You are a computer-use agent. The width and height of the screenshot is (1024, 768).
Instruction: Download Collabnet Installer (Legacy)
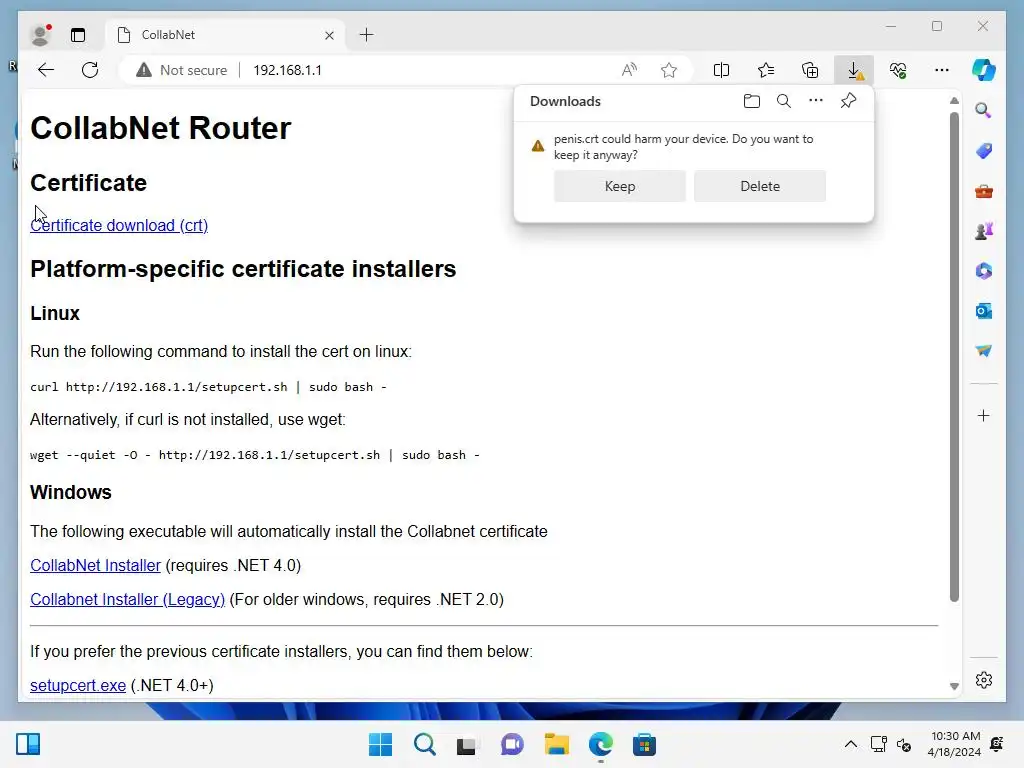click(127, 600)
